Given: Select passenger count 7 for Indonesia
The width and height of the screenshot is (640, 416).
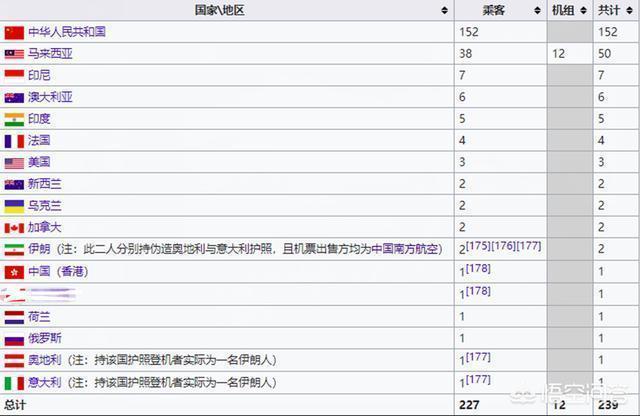Looking at the screenshot, I should [x=462, y=75].
